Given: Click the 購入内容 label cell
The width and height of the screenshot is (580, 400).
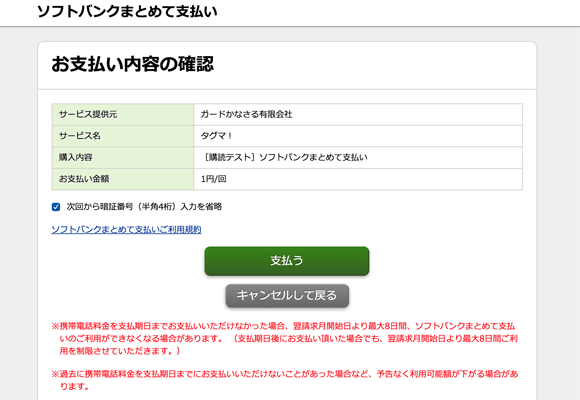Looking at the screenshot, I should (123, 157).
